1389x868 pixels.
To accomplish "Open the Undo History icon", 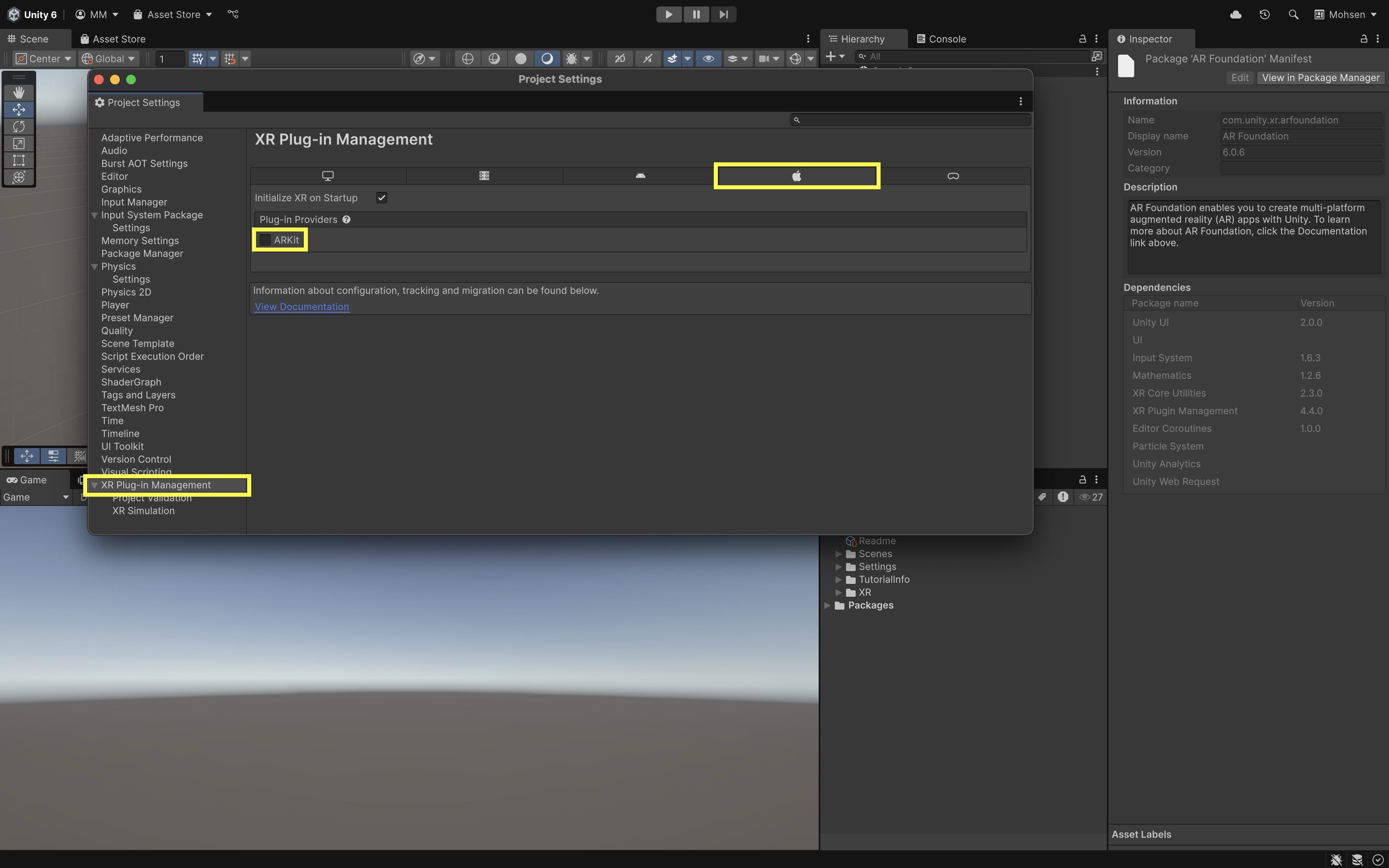I will [x=1264, y=14].
